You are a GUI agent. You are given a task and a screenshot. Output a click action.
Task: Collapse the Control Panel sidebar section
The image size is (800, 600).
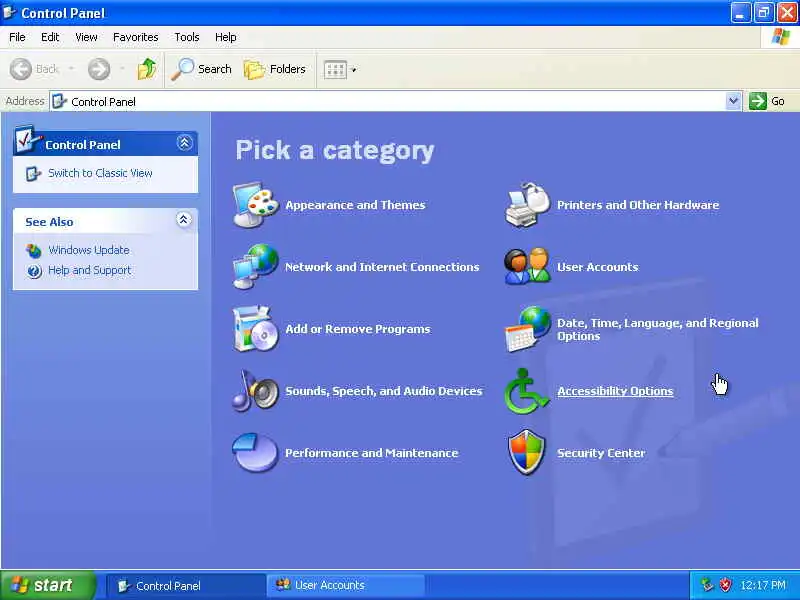[185, 143]
